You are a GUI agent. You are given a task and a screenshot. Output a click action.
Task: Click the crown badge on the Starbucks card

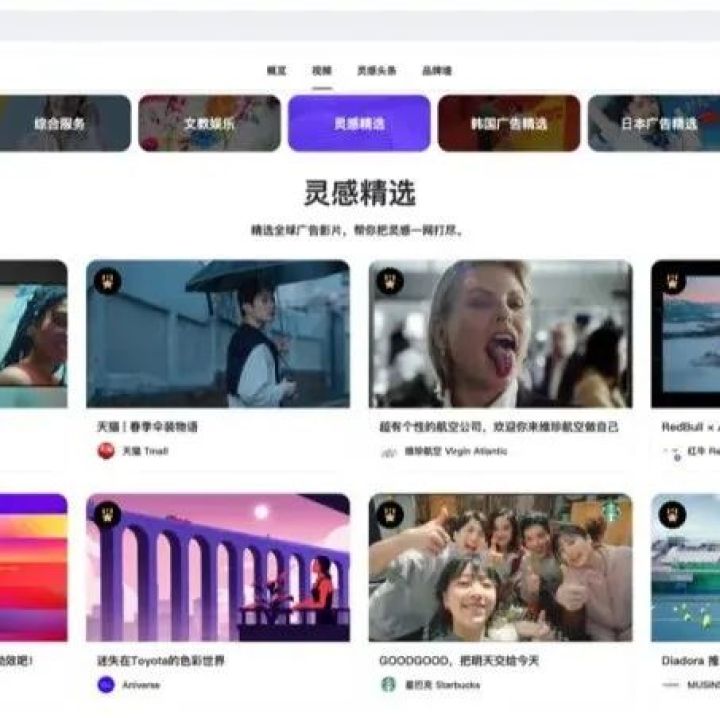(390, 515)
